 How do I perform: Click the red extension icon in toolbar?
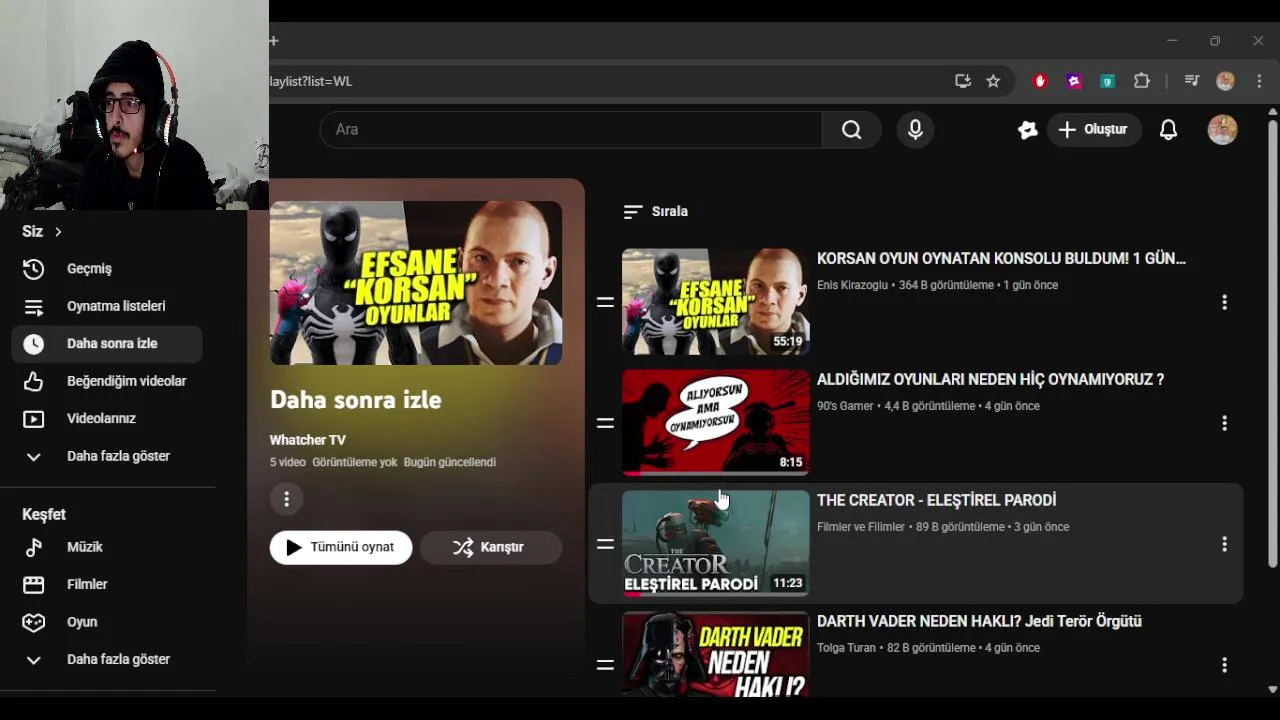pos(1040,81)
